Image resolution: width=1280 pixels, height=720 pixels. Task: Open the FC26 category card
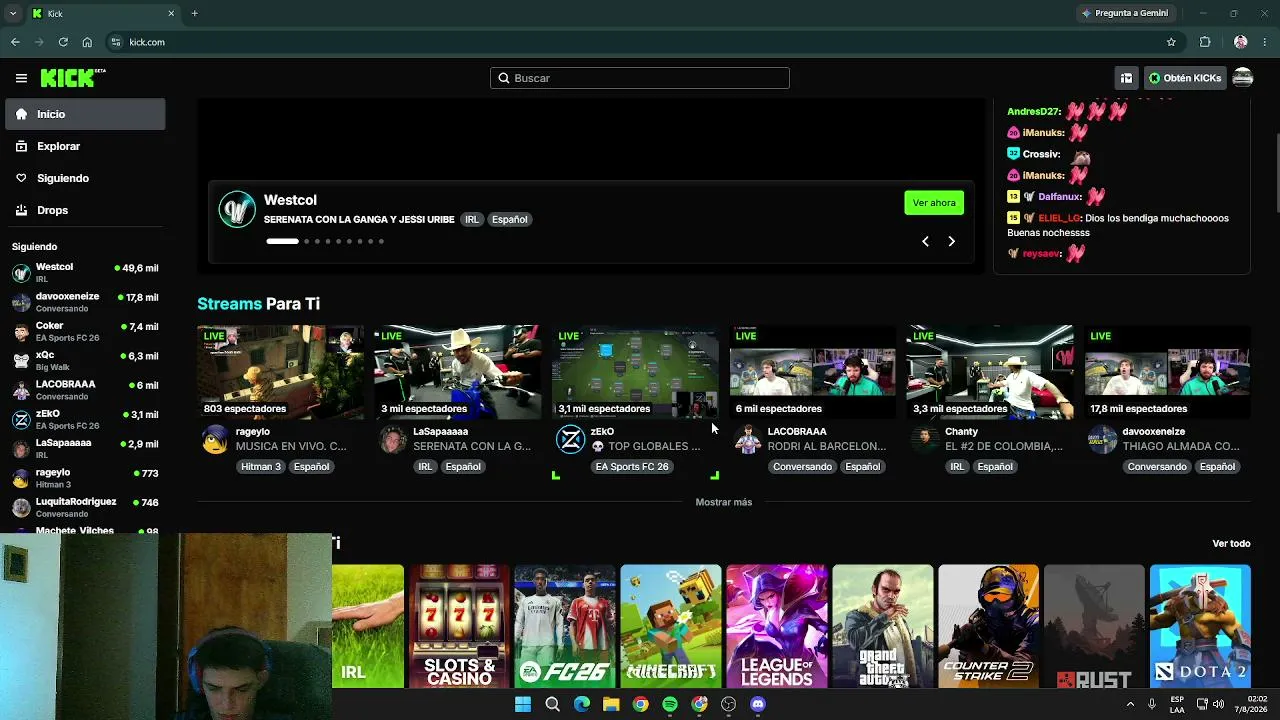(565, 626)
